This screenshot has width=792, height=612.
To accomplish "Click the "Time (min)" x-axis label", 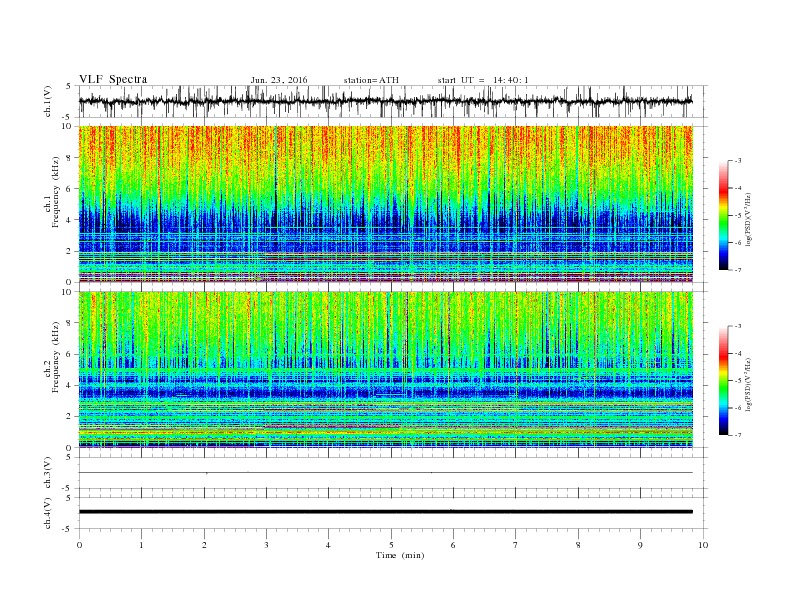I will coord(400,555).
